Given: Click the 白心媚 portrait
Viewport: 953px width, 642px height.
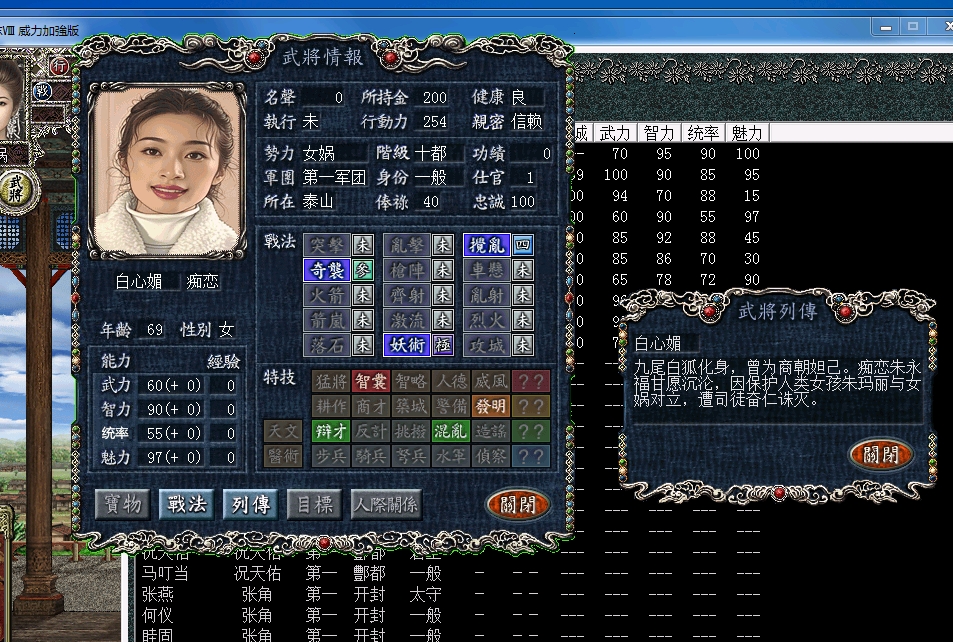Looking at the screenshot, I should [167, 170].
